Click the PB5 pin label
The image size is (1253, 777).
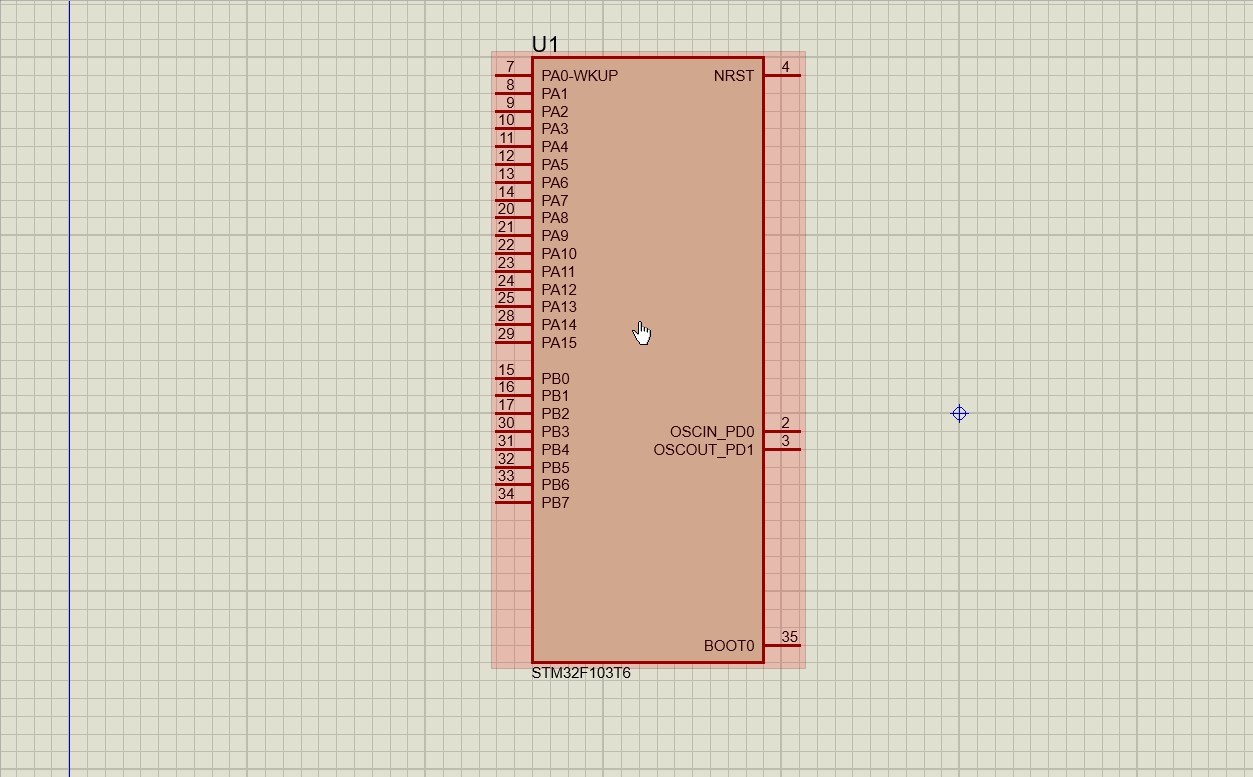555,468
